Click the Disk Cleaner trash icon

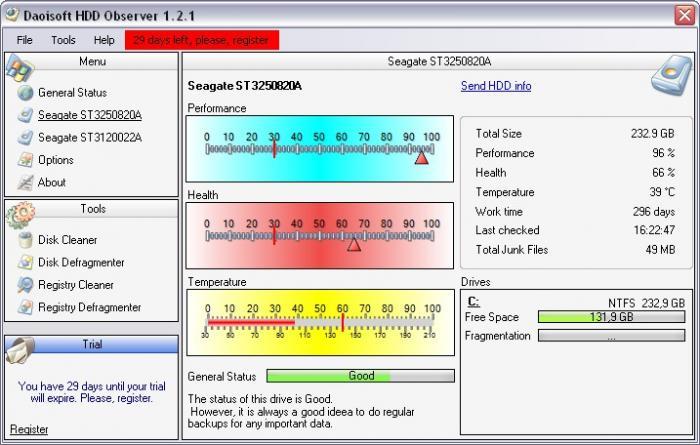(25, 240)
